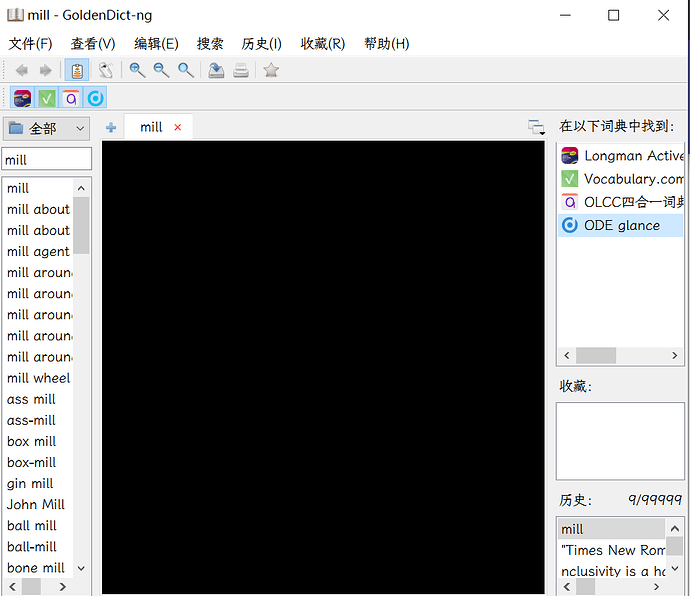Toggle Longman dictionary icon in dictionary bar
Image resolution: width=690 pixels, height=596 pixels.
(22, 98)
